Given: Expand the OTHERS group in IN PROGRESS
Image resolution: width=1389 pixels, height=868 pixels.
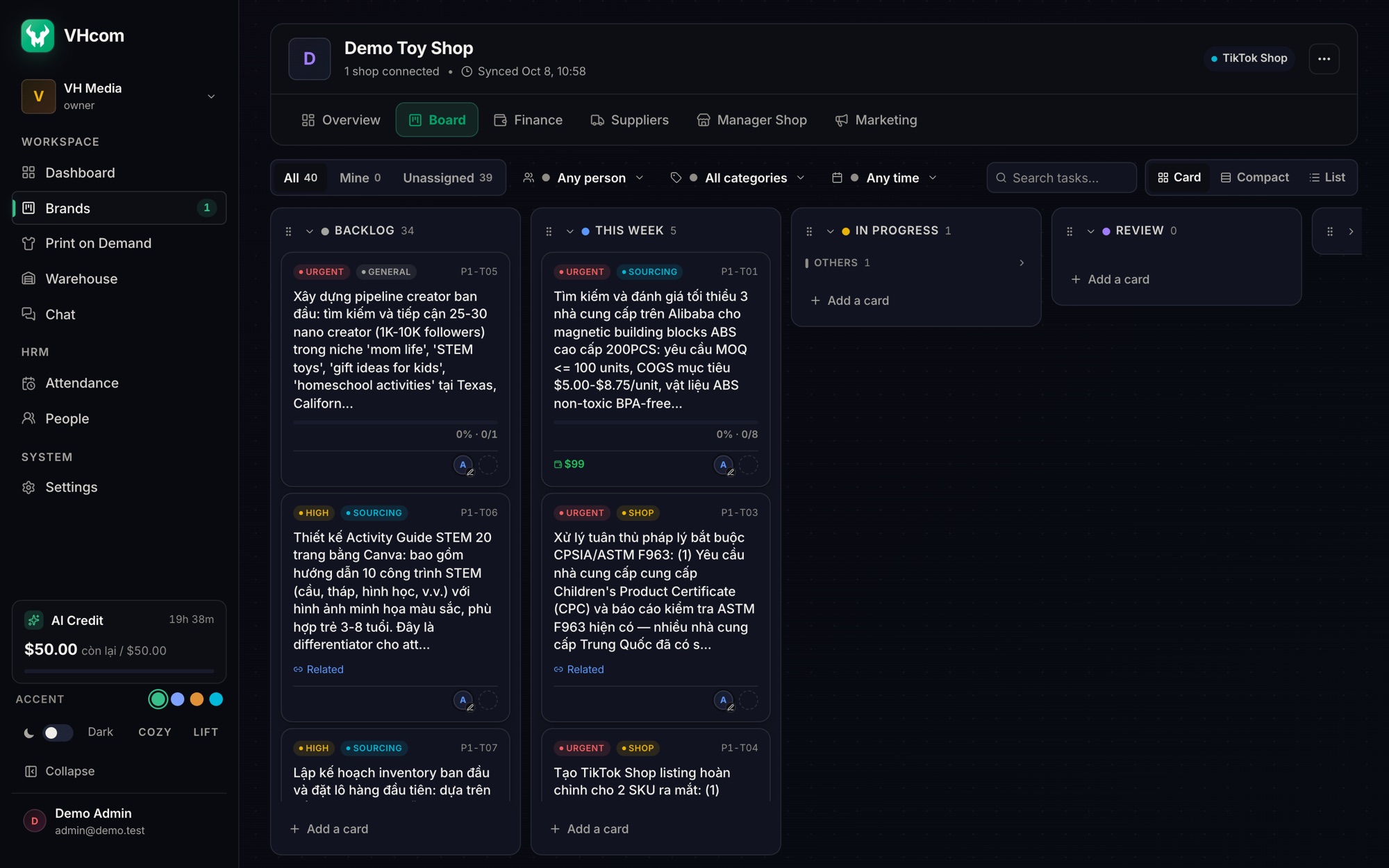Looking at the screenshot, I should [x=1022, y=262].
